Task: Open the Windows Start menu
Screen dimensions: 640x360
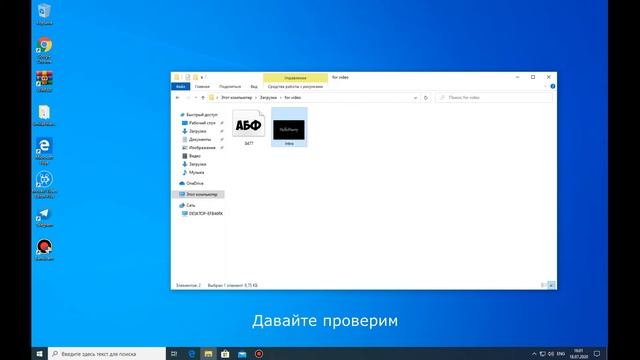Action: point(40,353)
